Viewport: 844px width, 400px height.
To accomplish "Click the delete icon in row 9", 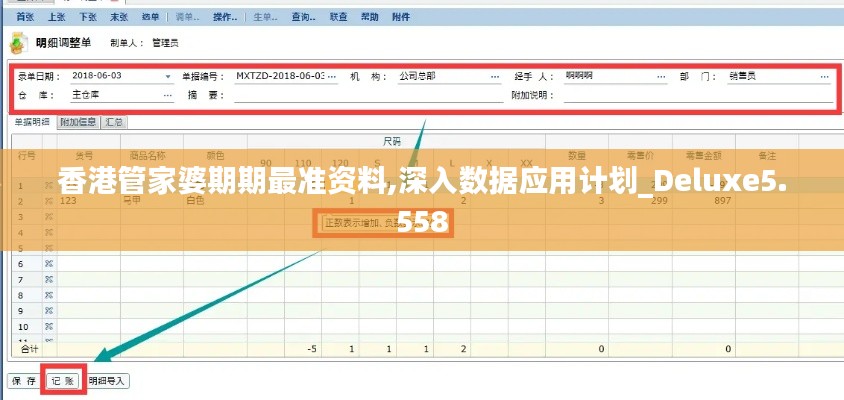I will (x=49, y=311).
